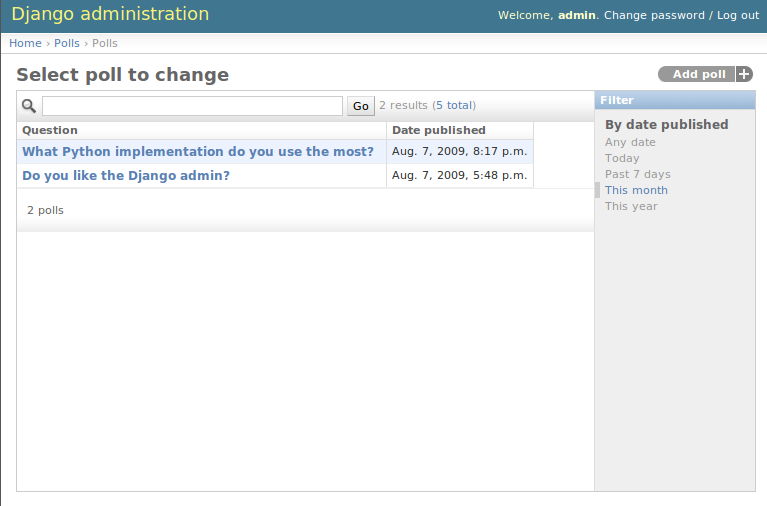This screenshot has width=767, height=506.
Task: Click the Django administration site title
Action: point(110,14)
